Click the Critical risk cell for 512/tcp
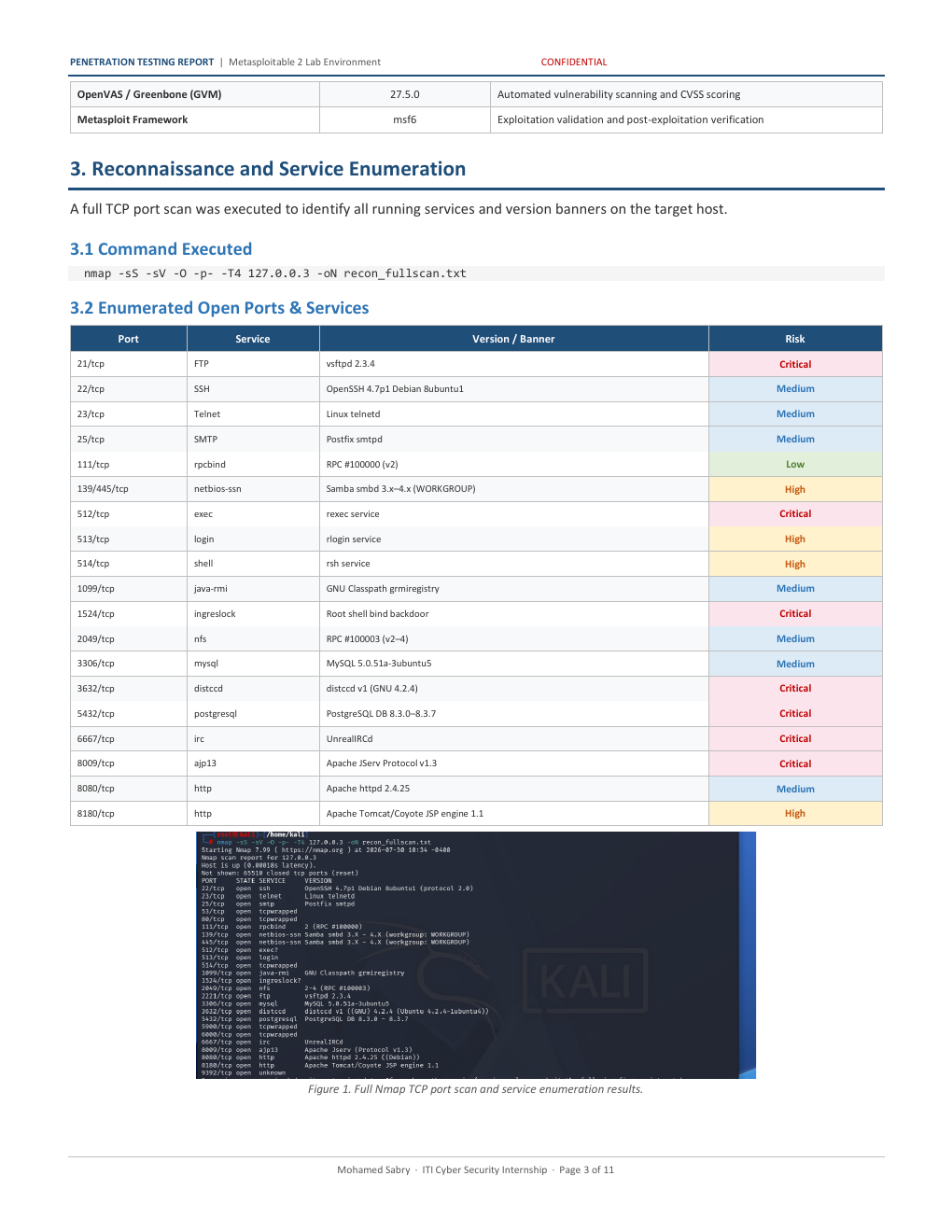This screenshot has width=952, height=1232. point(795,514)
